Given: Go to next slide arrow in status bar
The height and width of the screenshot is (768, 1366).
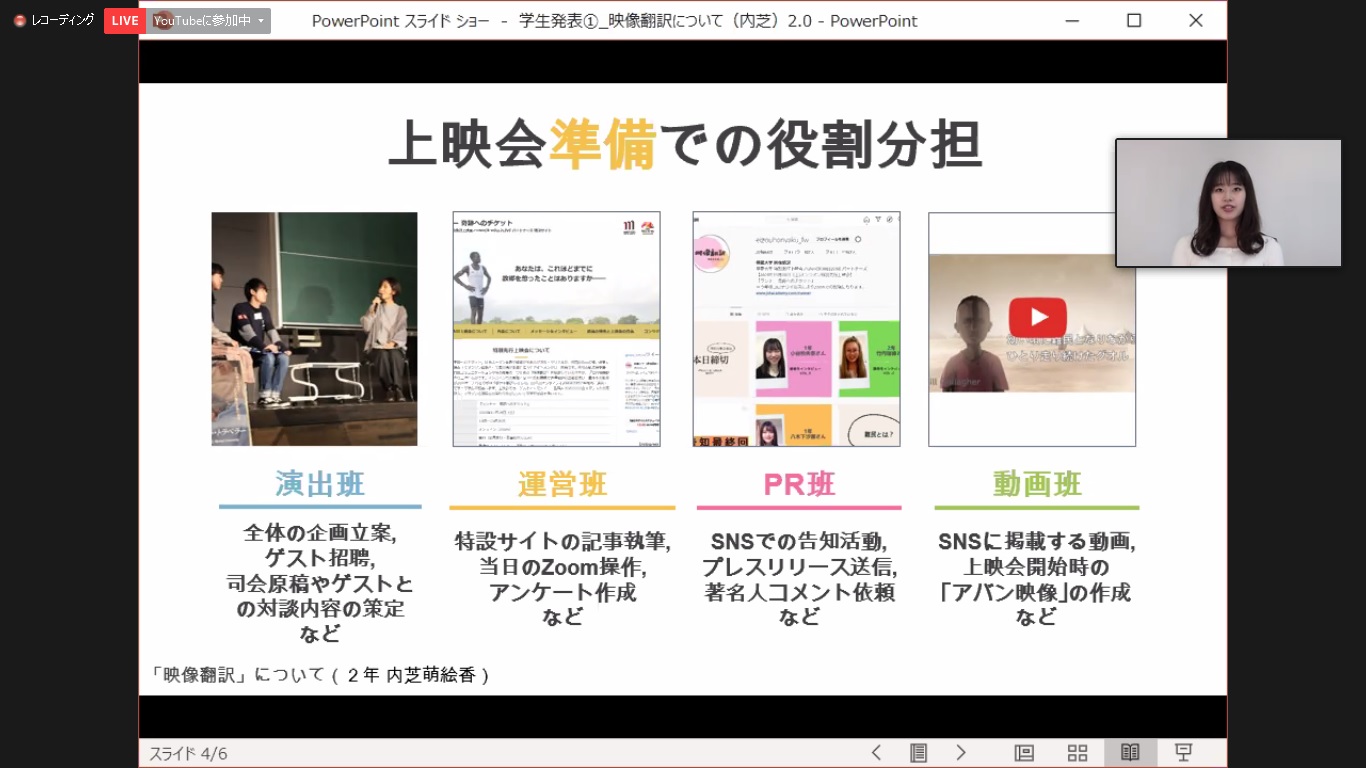Looking at the screenshot, I should tap(961, 753).
